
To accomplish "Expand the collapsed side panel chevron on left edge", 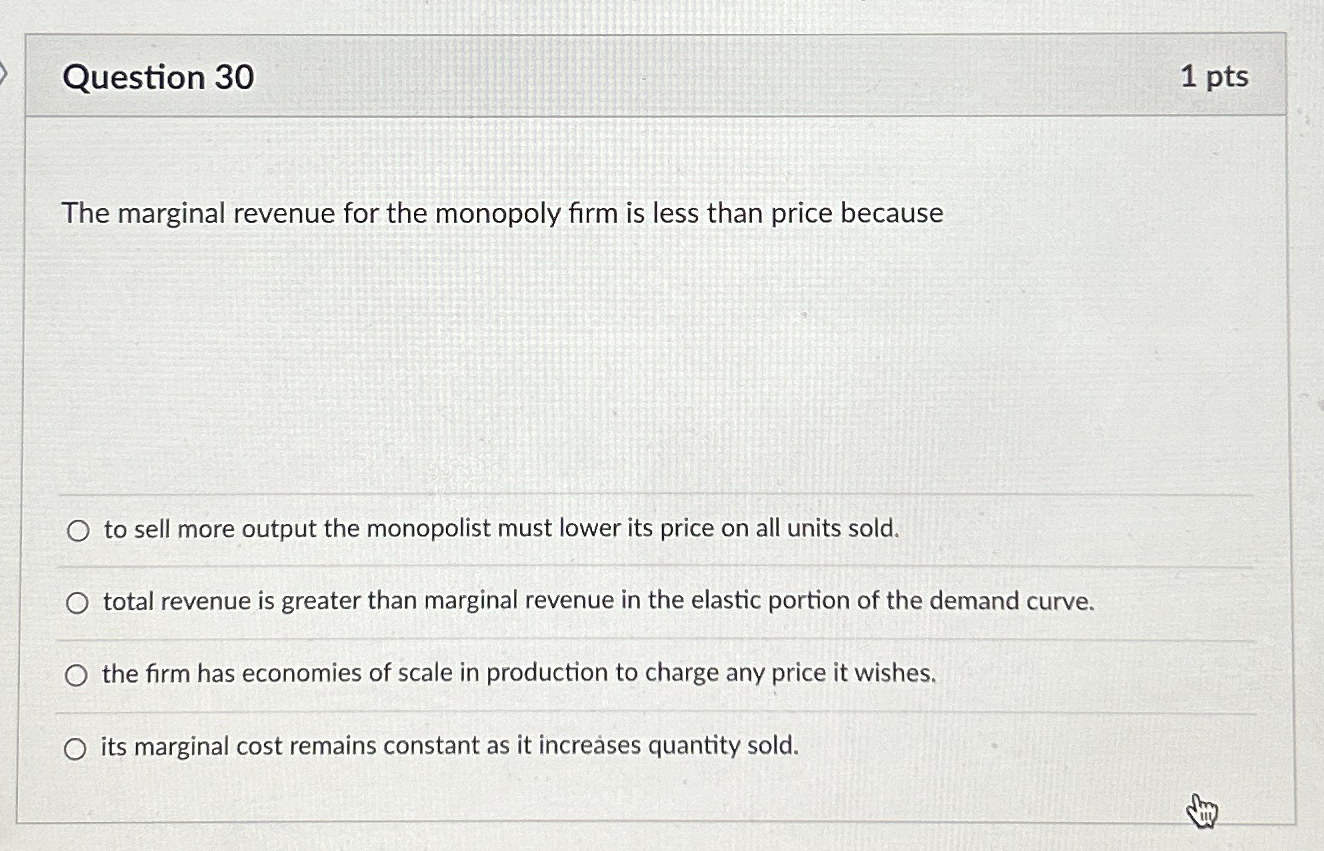I will pyautogui.click(x=4, y=71).
